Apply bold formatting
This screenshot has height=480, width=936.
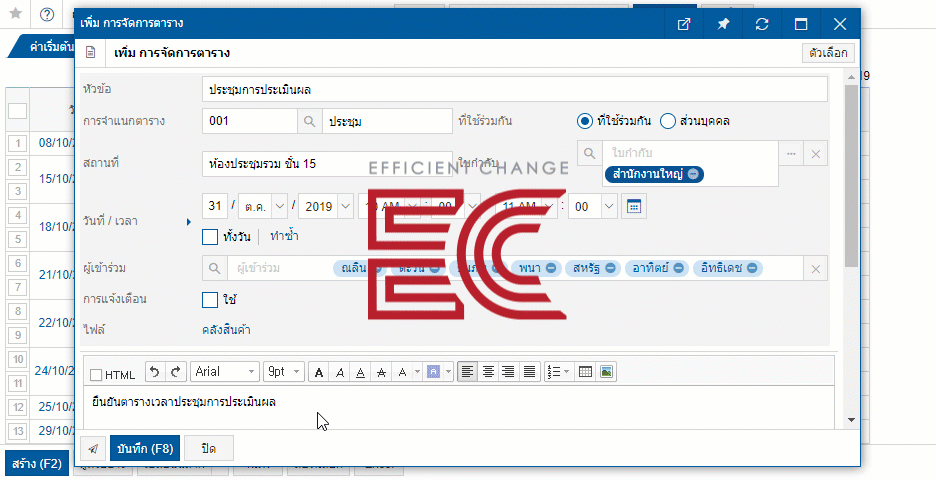[319, 372]
